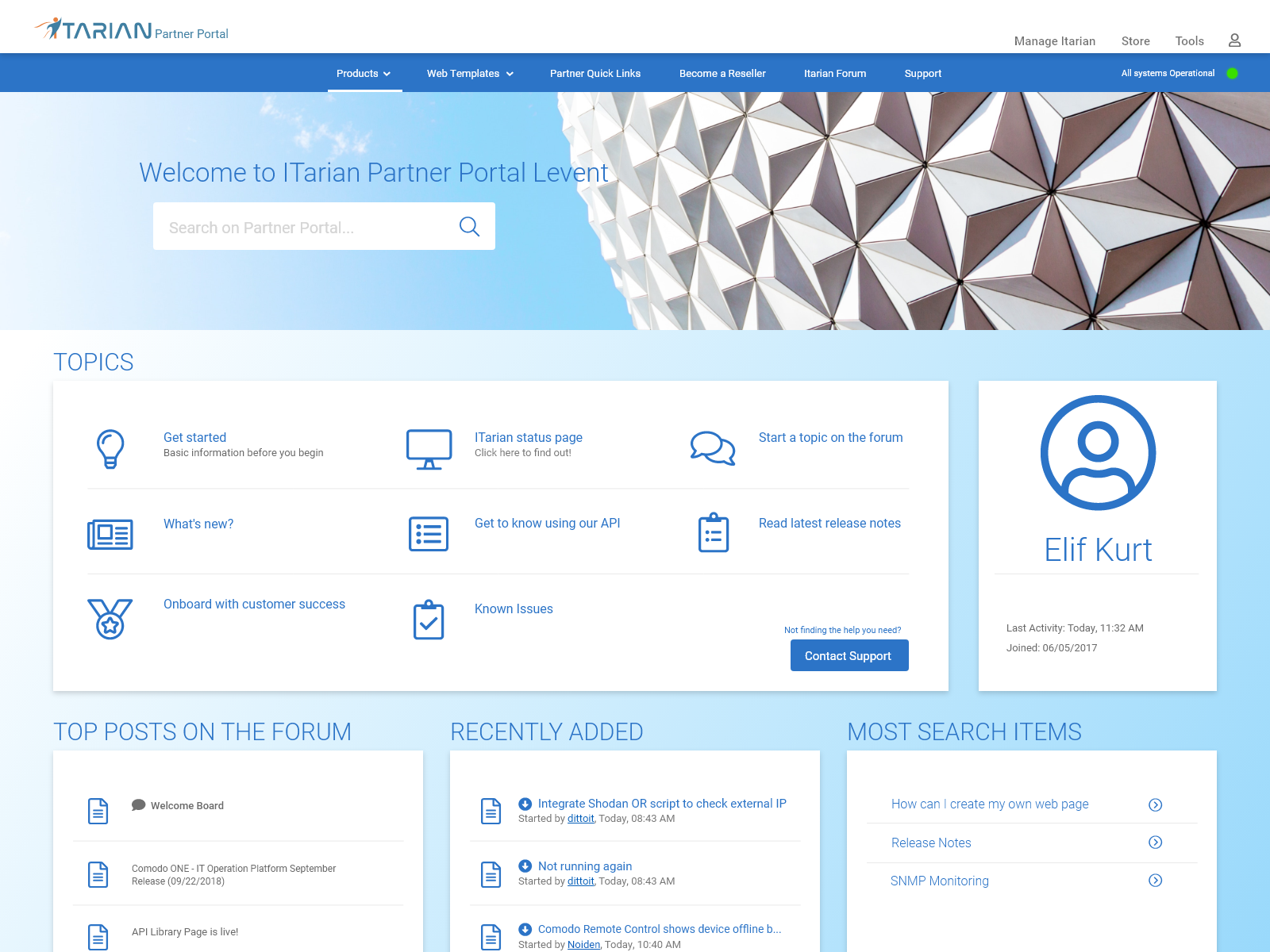Open dittoit profile under Integrate Shodan post
Viewport: 1270px width, 952px height.
point(580,819)
